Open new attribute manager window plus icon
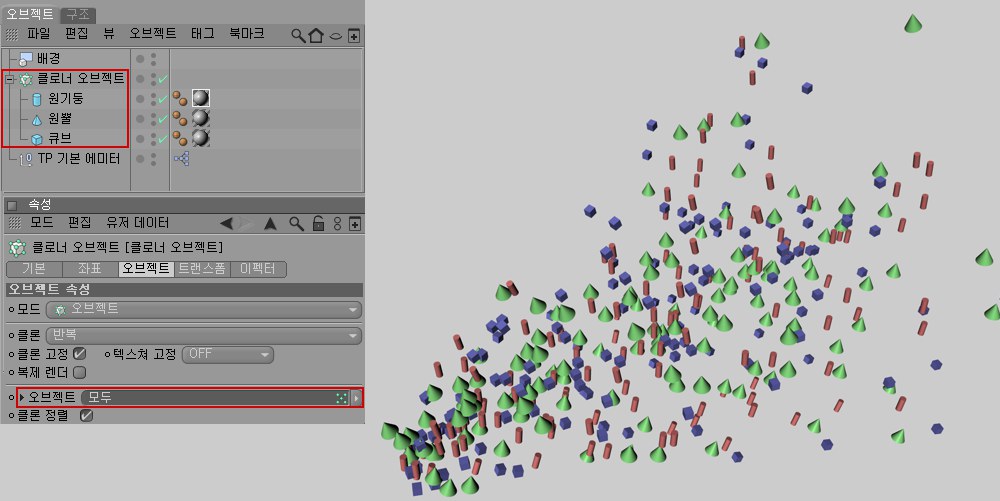1000x501 pixels. click(x=355, y=224)
